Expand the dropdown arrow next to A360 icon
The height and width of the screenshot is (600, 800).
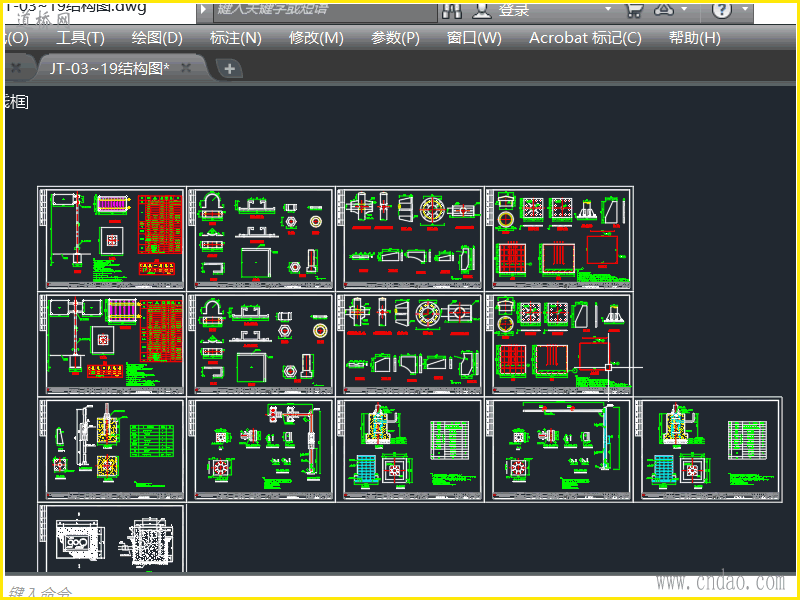(x=684, y=9)
